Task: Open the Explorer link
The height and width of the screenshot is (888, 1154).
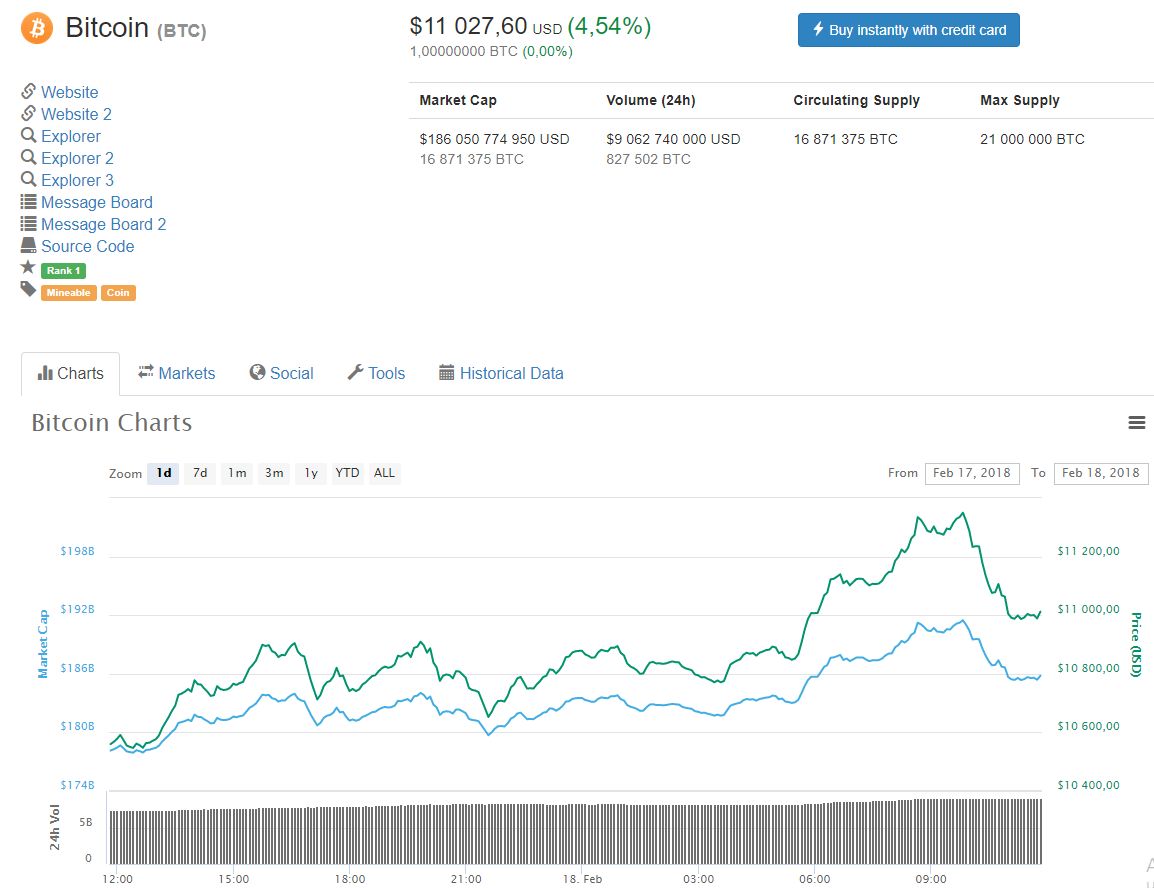Action: click(x=71, y=136)
